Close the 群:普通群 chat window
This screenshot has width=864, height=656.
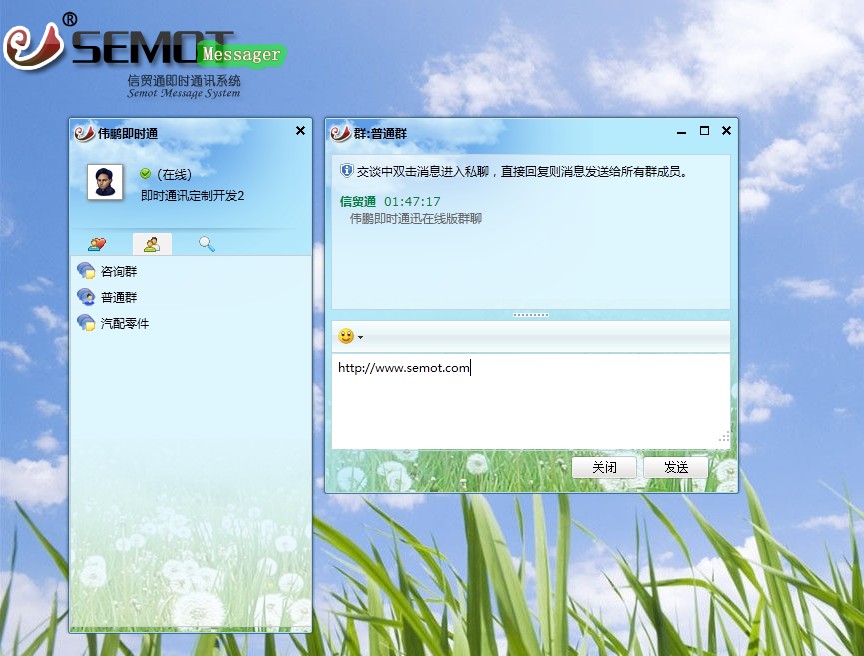726,131
